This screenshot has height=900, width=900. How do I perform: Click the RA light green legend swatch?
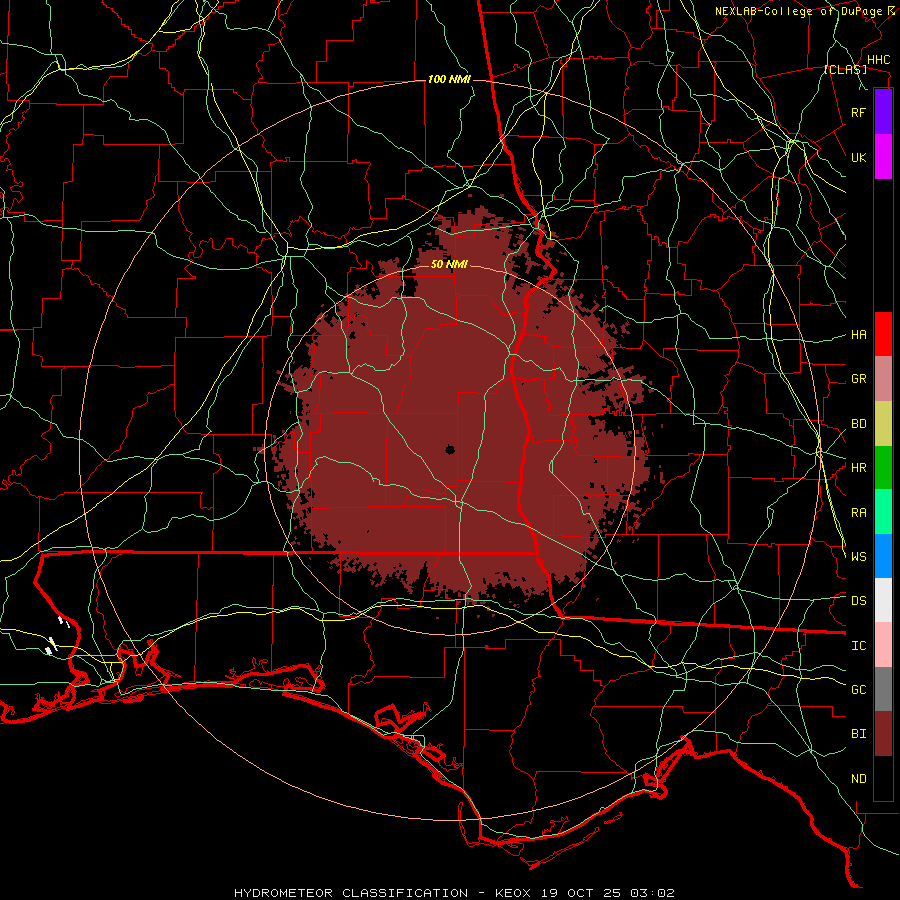[883, 512]
